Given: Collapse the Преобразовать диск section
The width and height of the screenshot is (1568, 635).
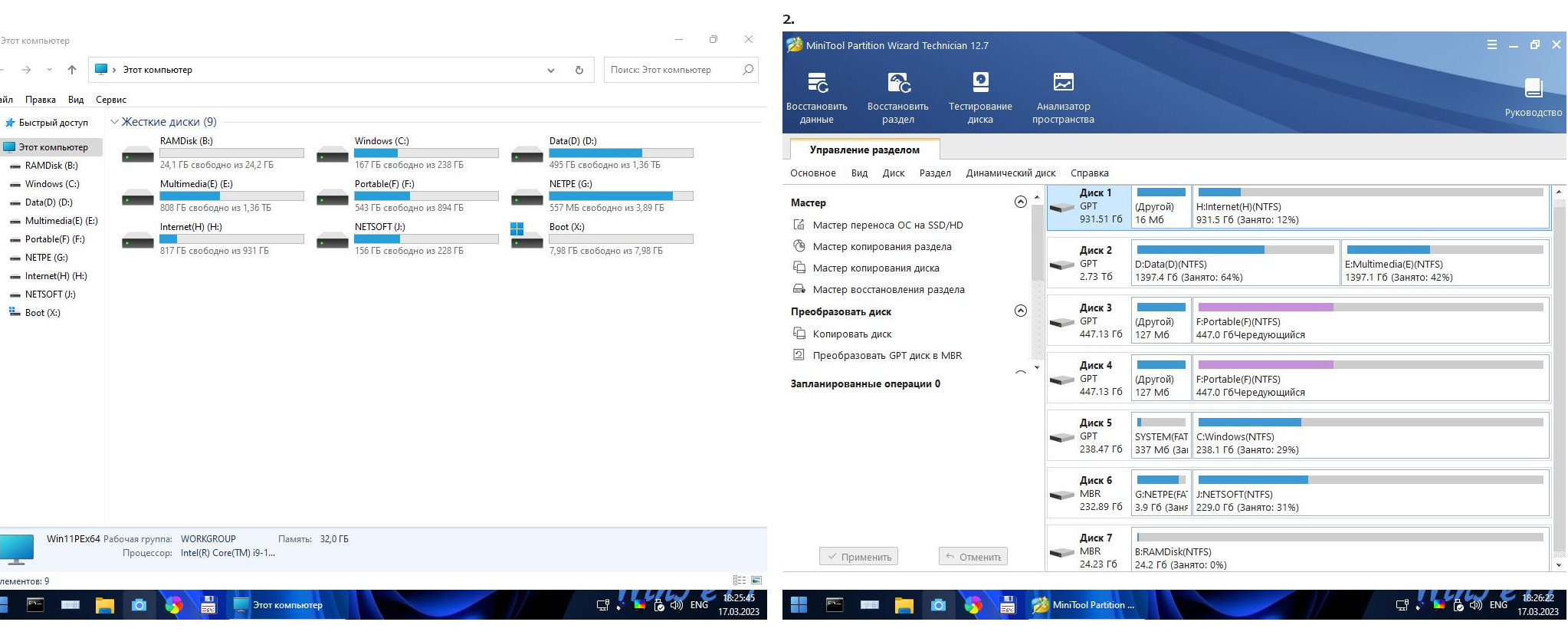Looking at the screenshot, I should tap(1020, 311).
